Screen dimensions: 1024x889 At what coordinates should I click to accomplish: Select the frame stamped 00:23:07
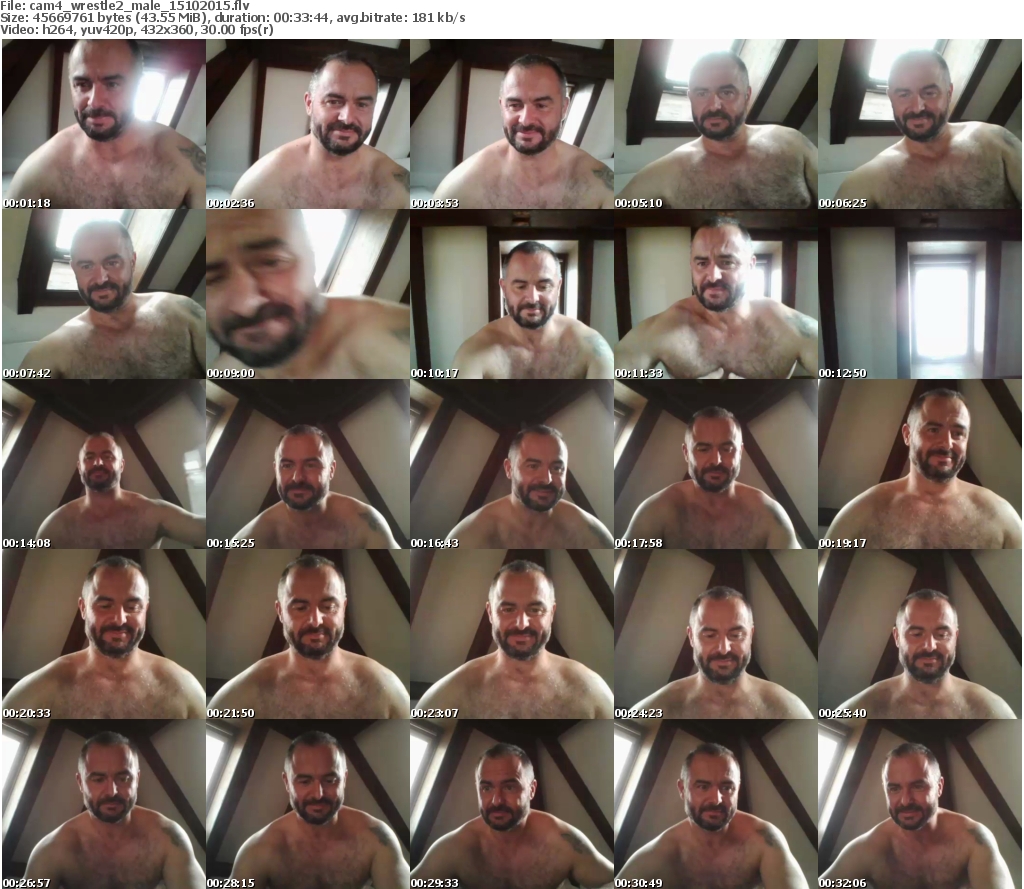511,634
